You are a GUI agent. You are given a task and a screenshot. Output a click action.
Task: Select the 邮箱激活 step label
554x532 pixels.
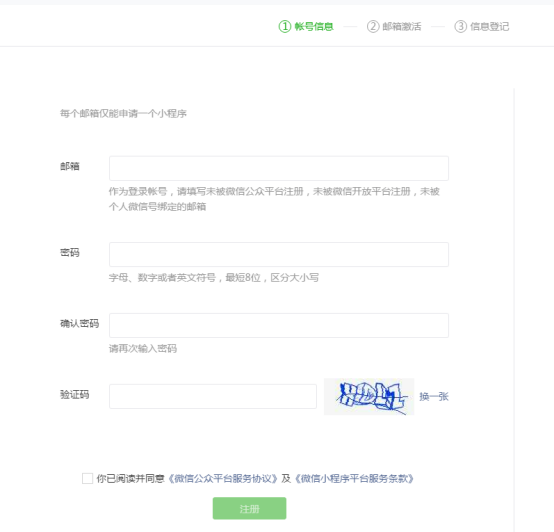click(x=402, y=26)
